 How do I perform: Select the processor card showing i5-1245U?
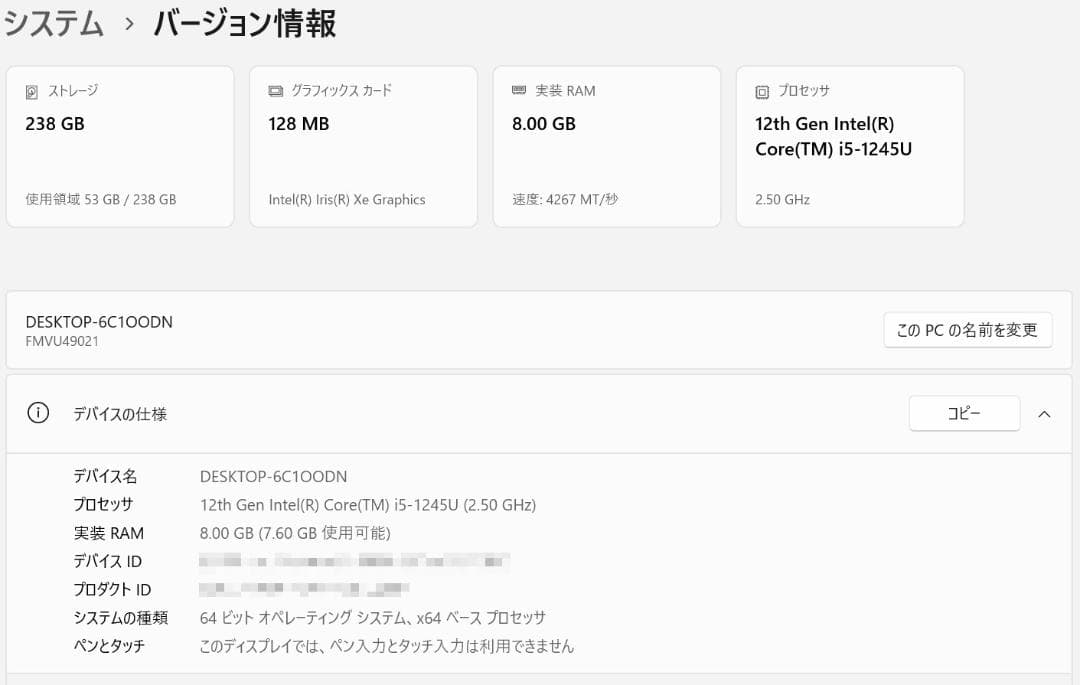click(850, 146)
